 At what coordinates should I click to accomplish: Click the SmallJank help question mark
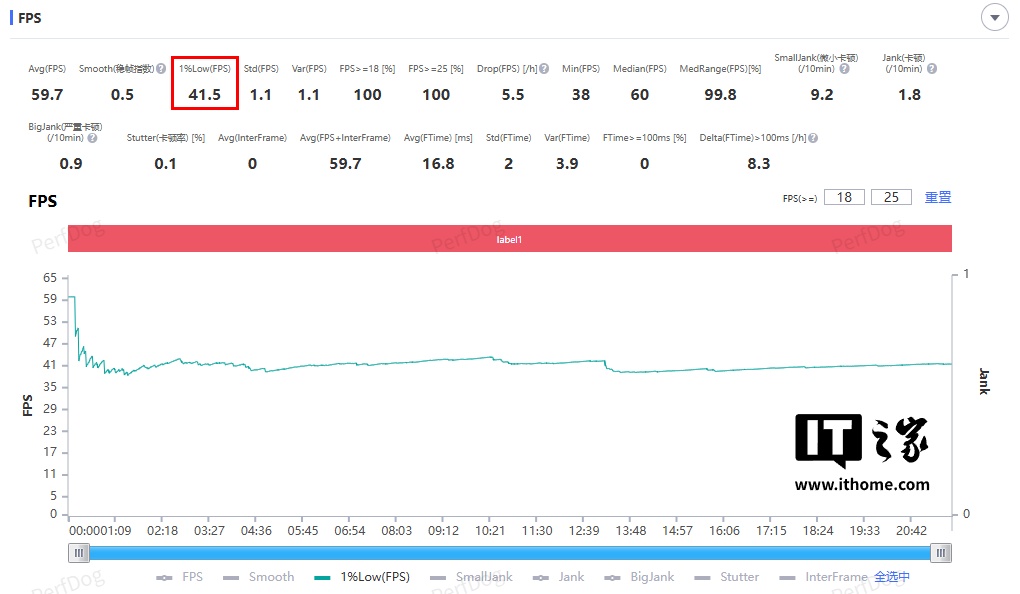(845, 69)
